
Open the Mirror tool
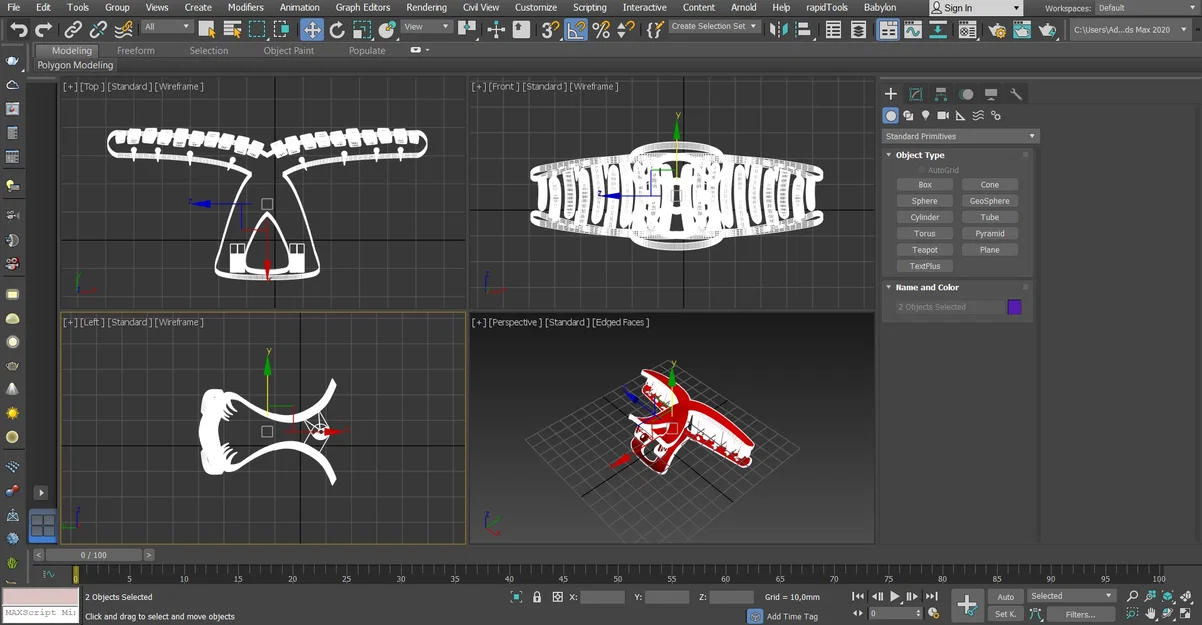781,30
